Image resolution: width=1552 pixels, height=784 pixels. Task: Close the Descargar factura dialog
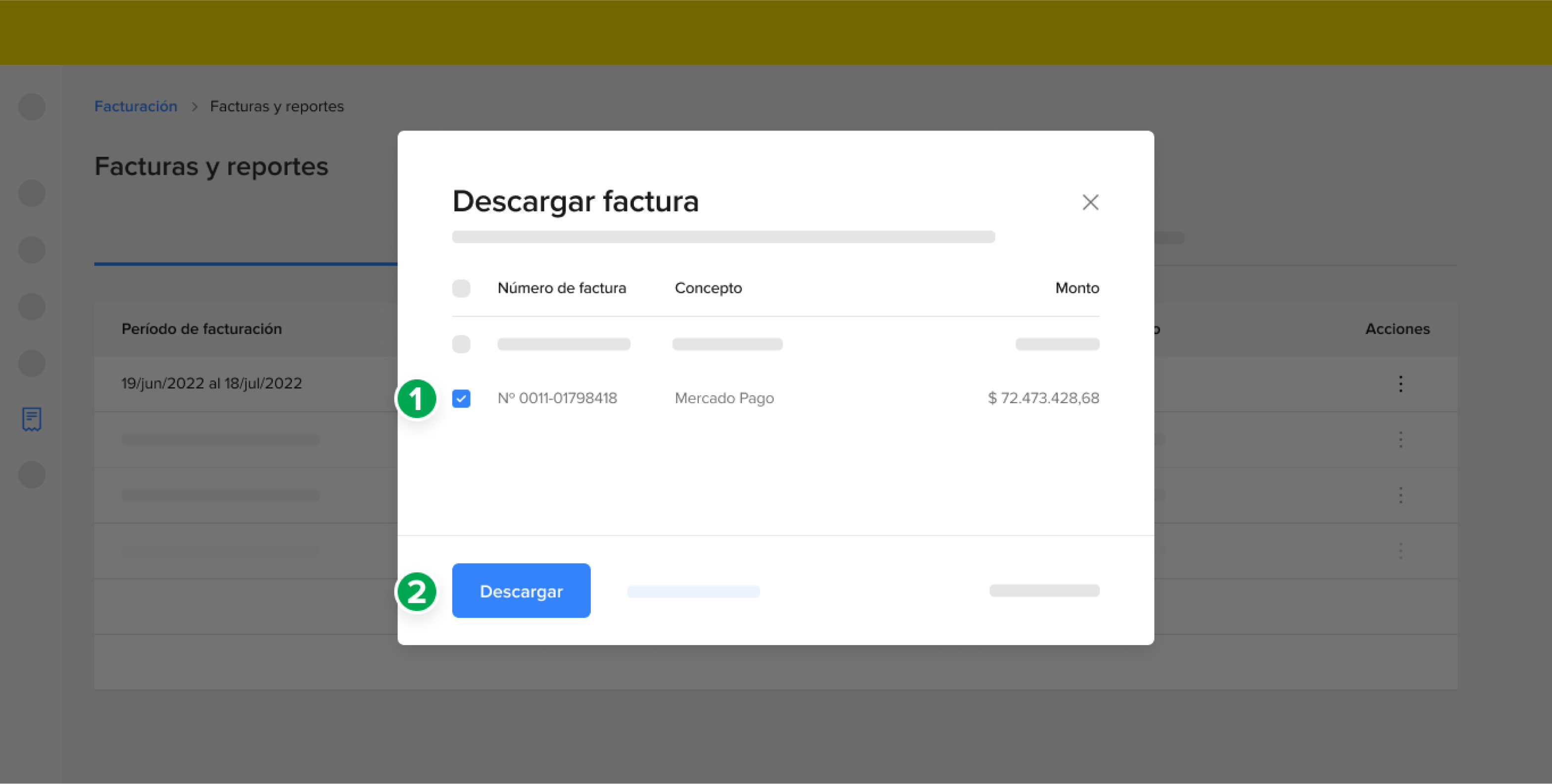point(1090,202)
